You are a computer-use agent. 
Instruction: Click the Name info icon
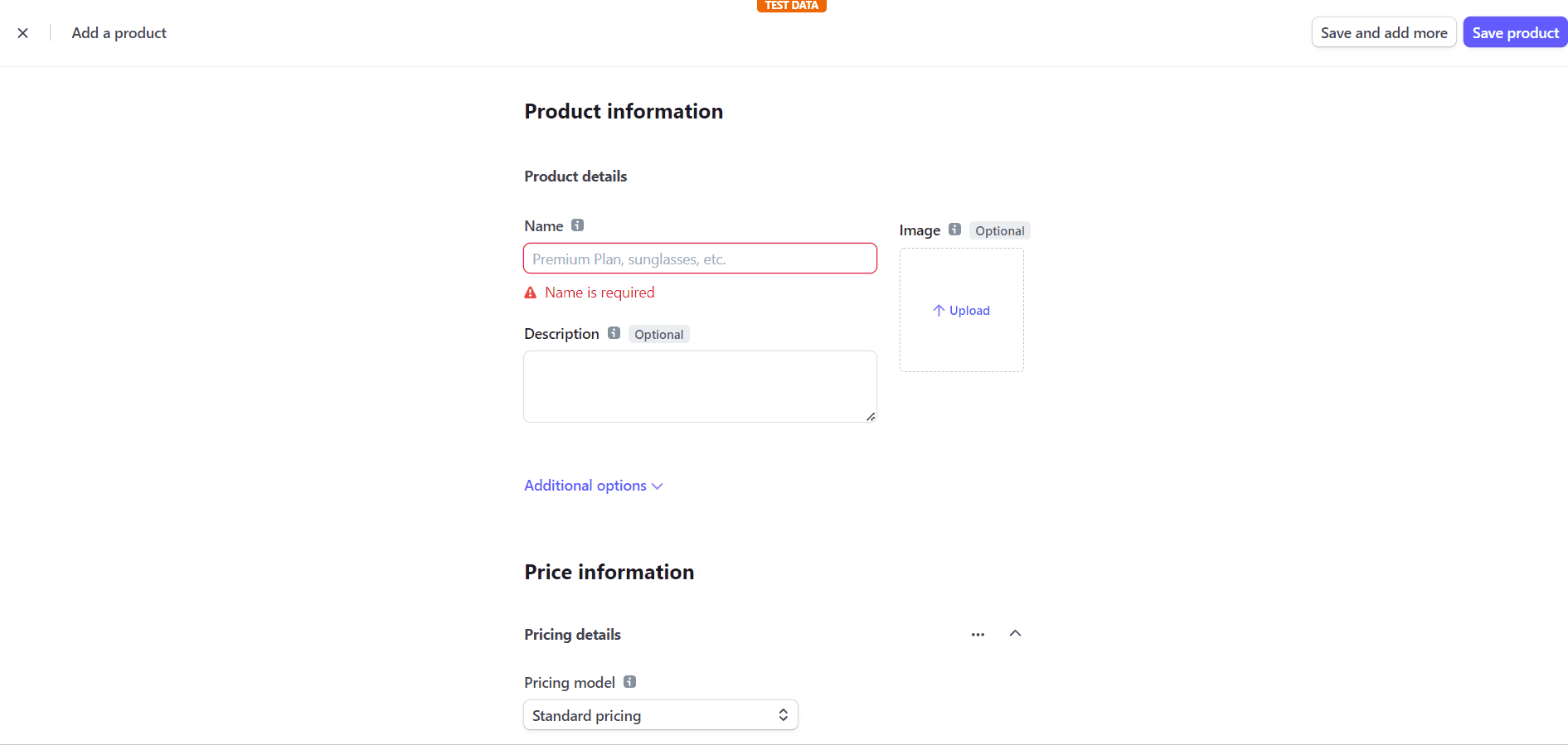coord(578,225)
